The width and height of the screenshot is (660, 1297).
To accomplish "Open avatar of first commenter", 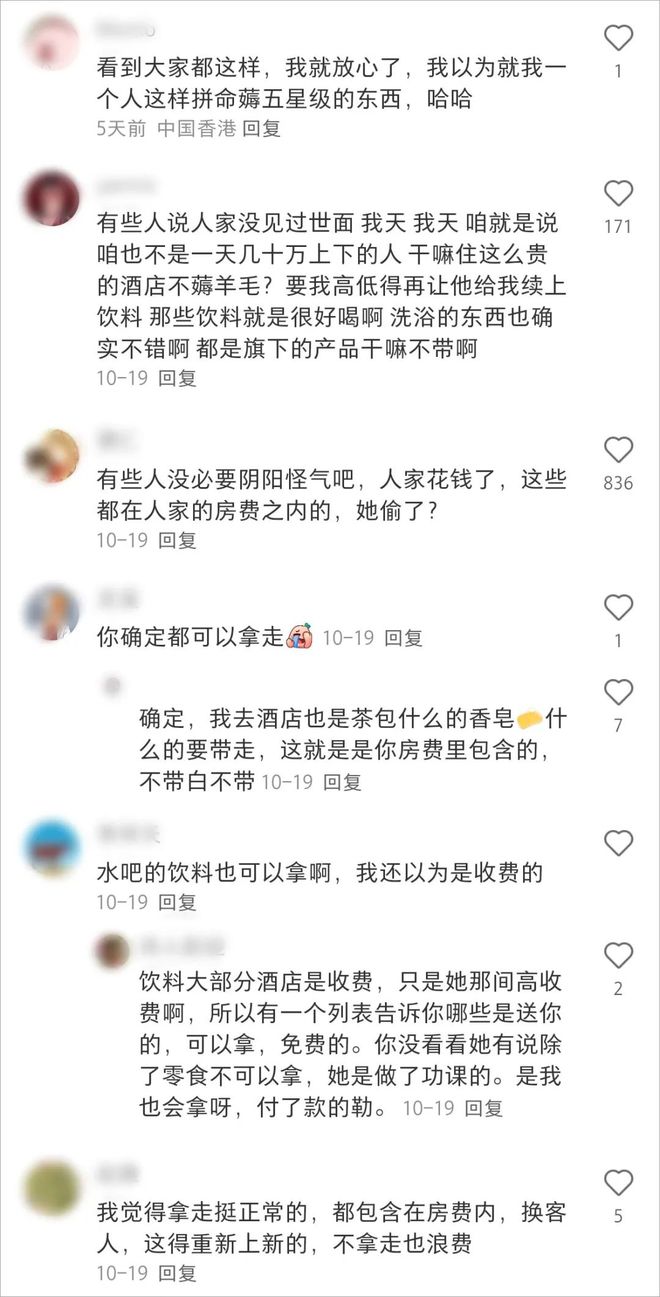I will (51, 43).
